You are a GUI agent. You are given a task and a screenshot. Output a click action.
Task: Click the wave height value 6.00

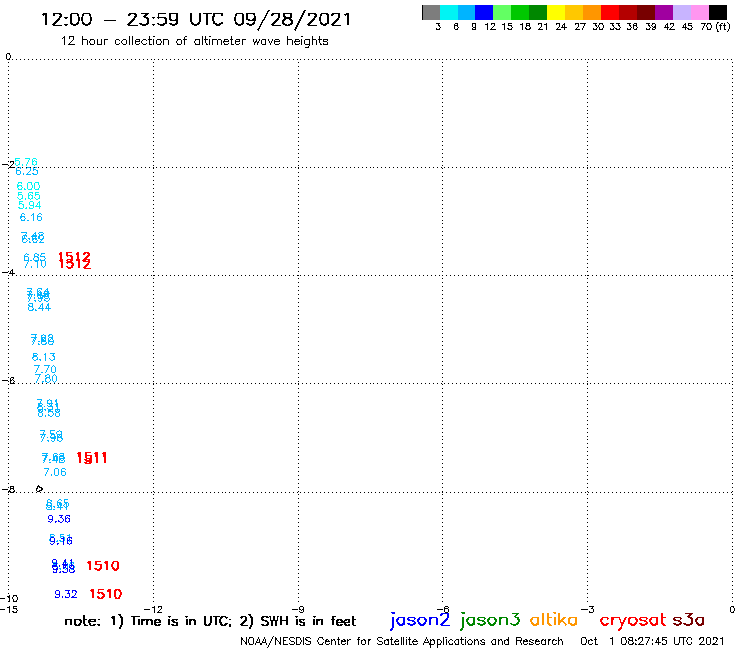(x=28, y=186)
